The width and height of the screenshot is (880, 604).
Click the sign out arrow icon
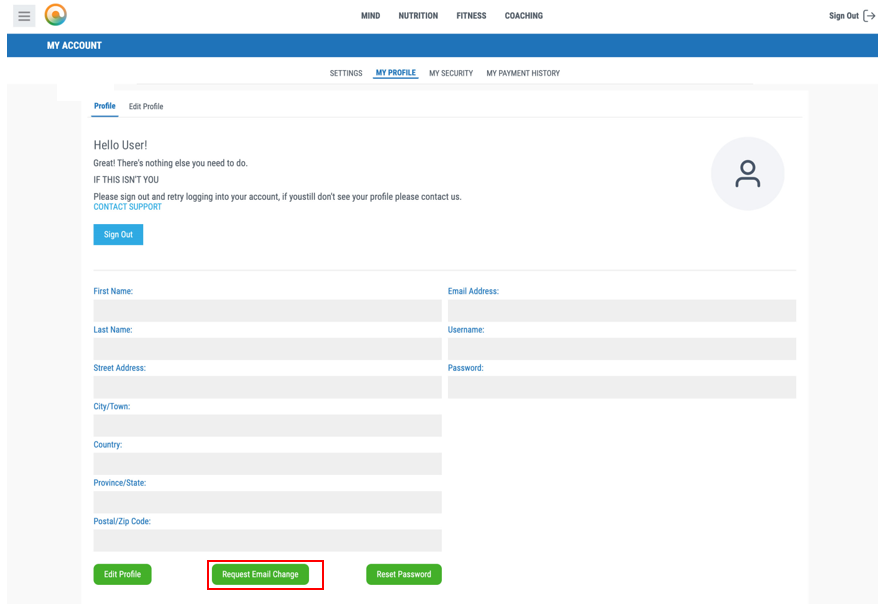tap(869, 16)
